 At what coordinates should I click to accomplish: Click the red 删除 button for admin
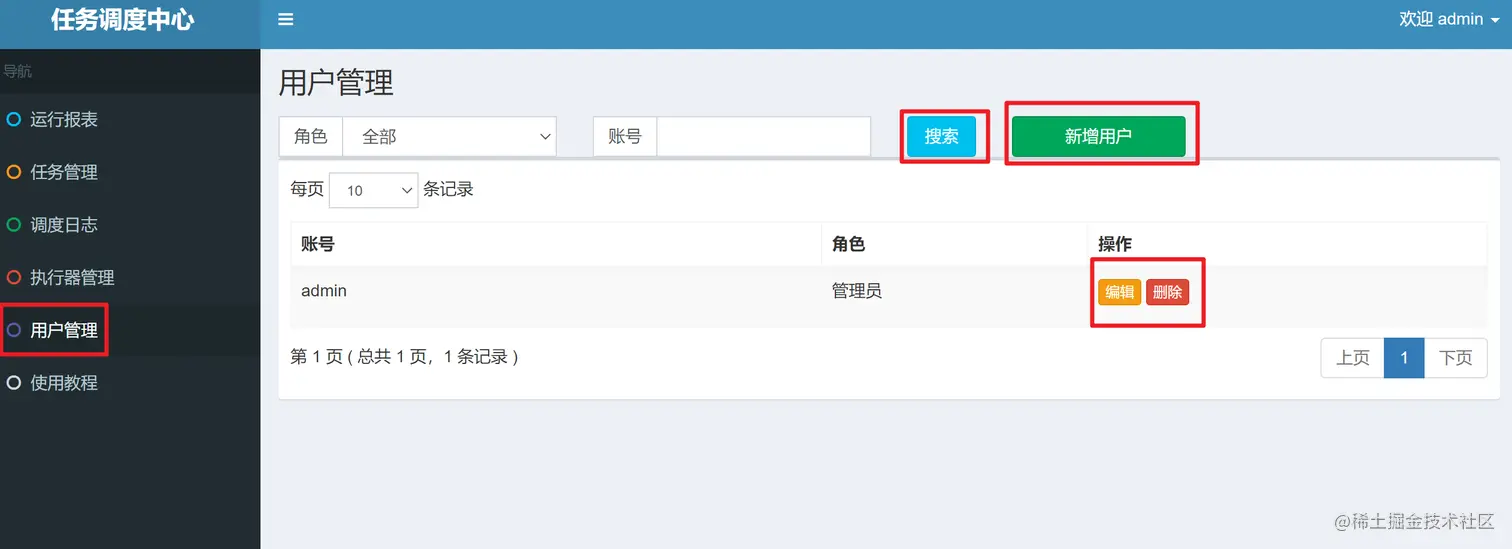[1167, 292]
